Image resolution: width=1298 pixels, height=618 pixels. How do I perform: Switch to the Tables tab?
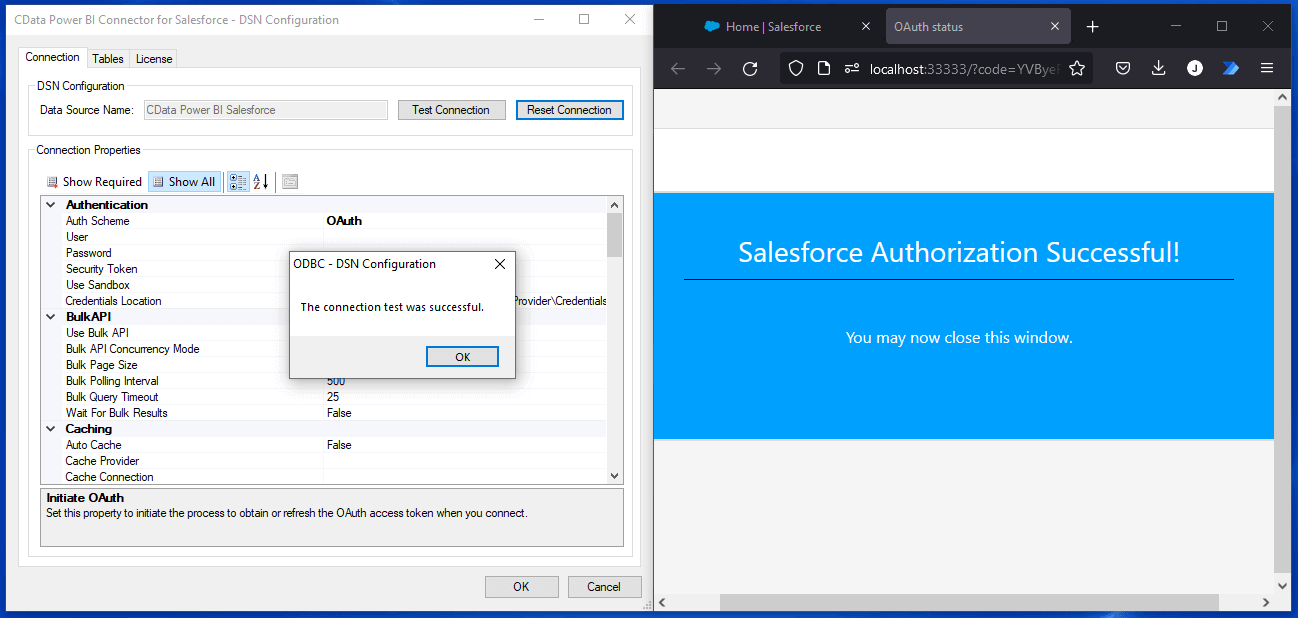point(108,59)
